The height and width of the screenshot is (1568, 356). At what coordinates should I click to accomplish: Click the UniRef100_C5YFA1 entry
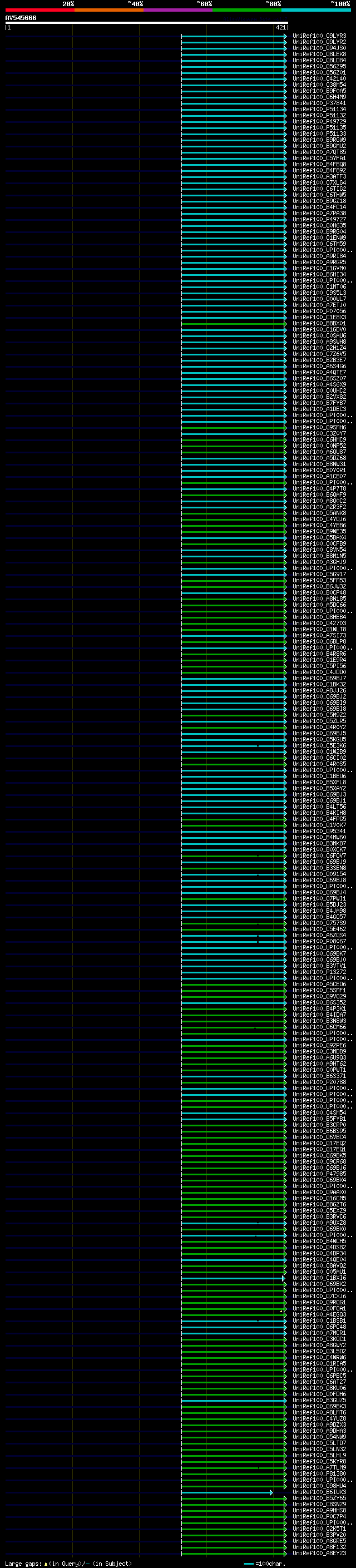pyautogui.click(x=319, y=159)
